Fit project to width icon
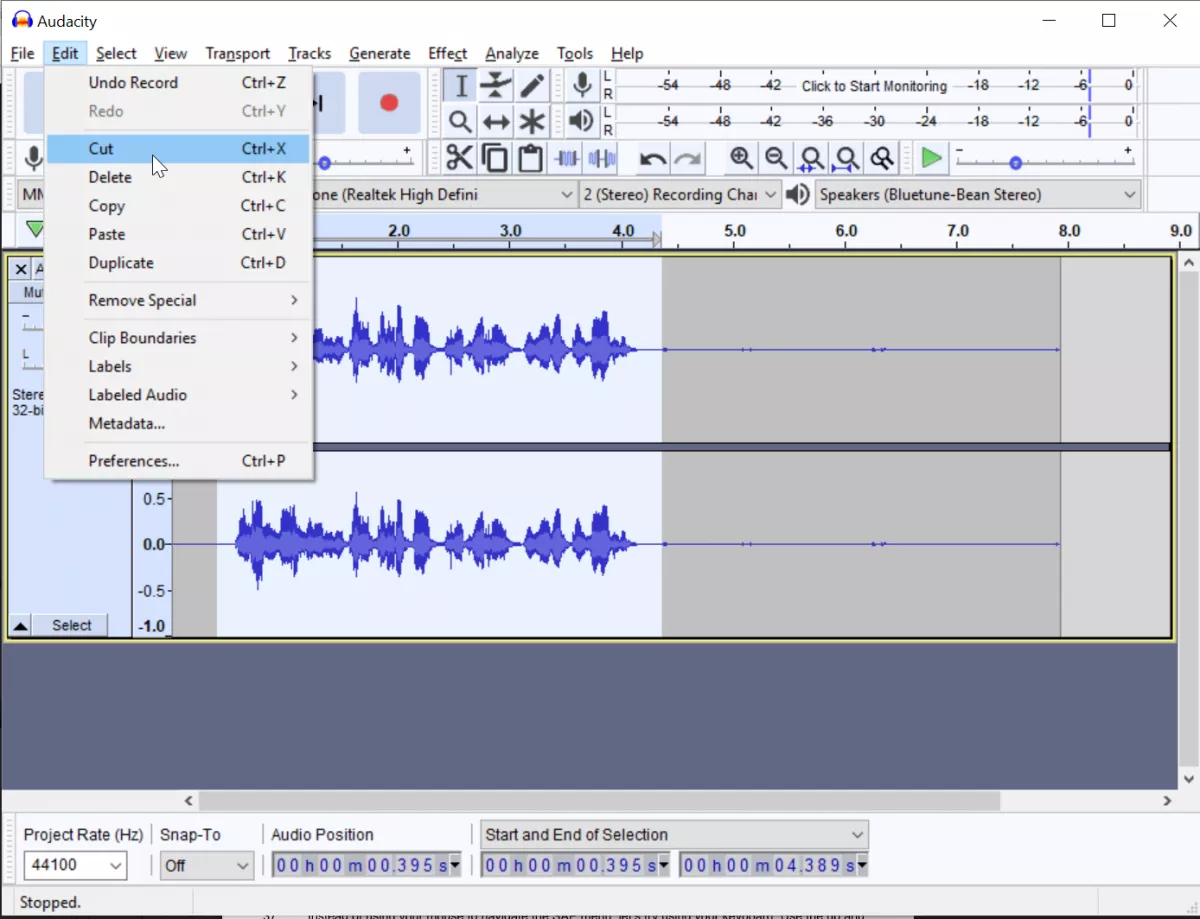The width and height of the screenshot is (1200, 919). click(x=846, y=158)
